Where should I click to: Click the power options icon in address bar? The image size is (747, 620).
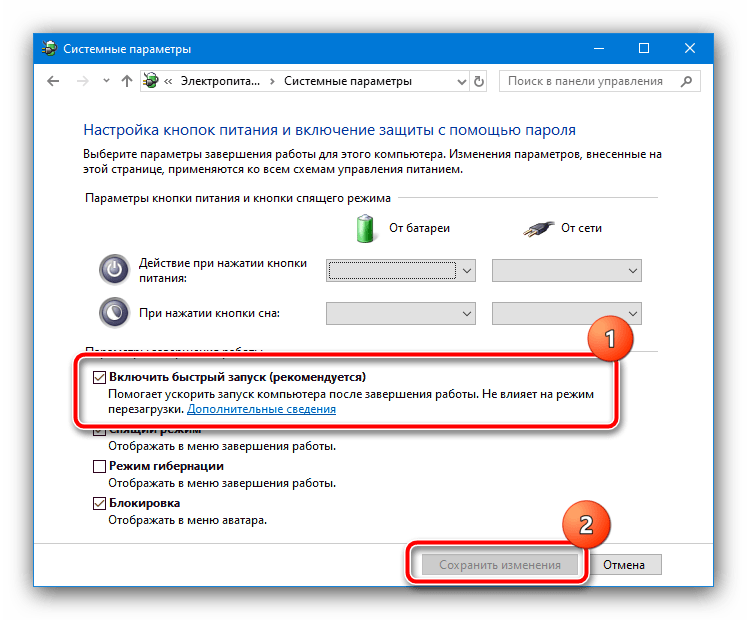[151, 81]
